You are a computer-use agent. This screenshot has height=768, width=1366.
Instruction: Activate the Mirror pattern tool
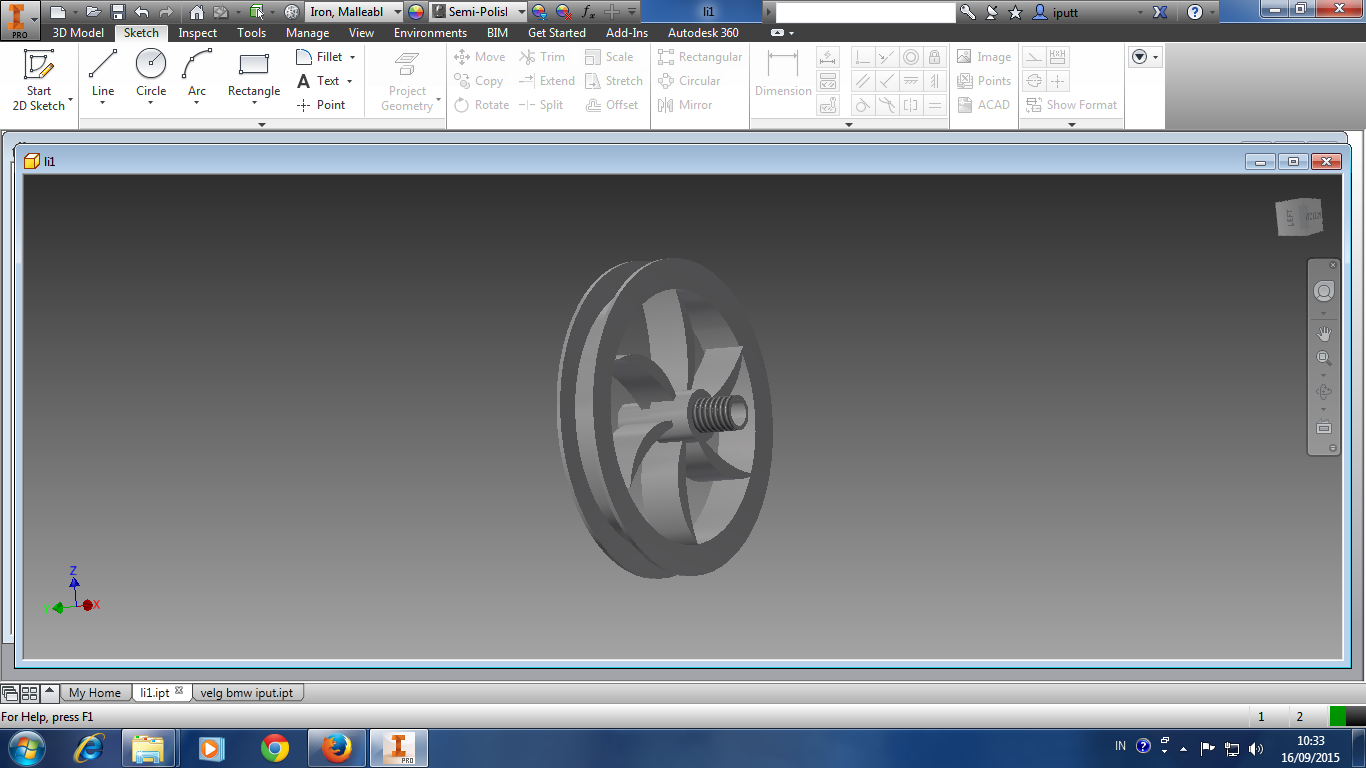(x=691, y=105)
